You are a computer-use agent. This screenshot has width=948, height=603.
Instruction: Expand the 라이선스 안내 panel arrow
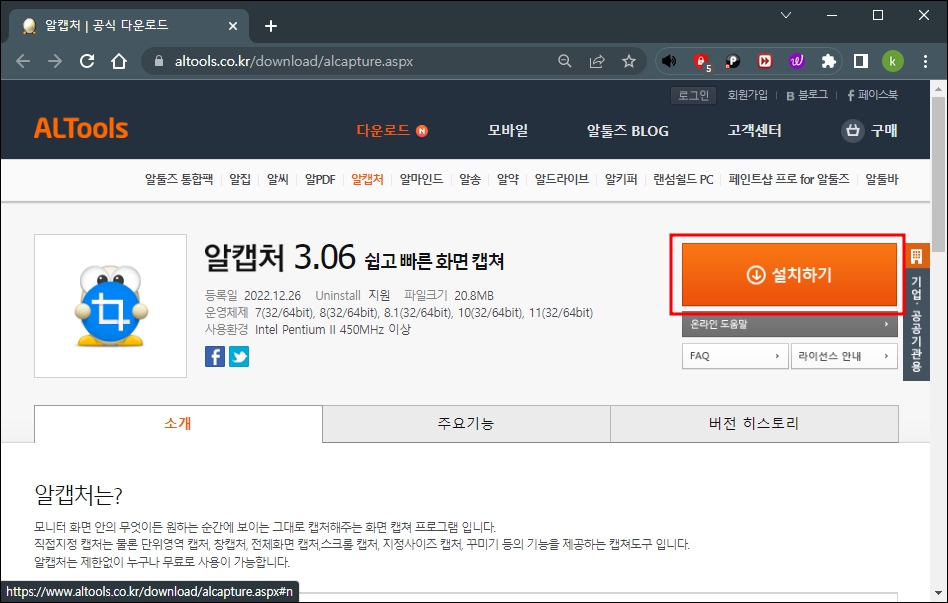click(888, 356)
